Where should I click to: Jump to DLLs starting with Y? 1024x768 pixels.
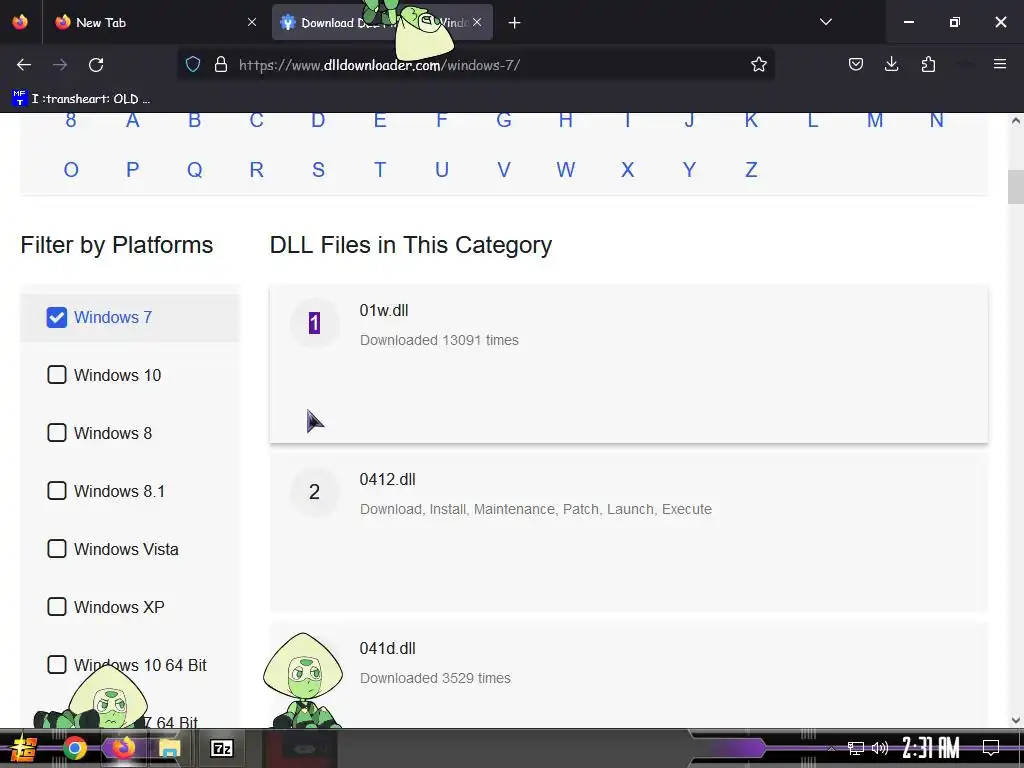689,170
